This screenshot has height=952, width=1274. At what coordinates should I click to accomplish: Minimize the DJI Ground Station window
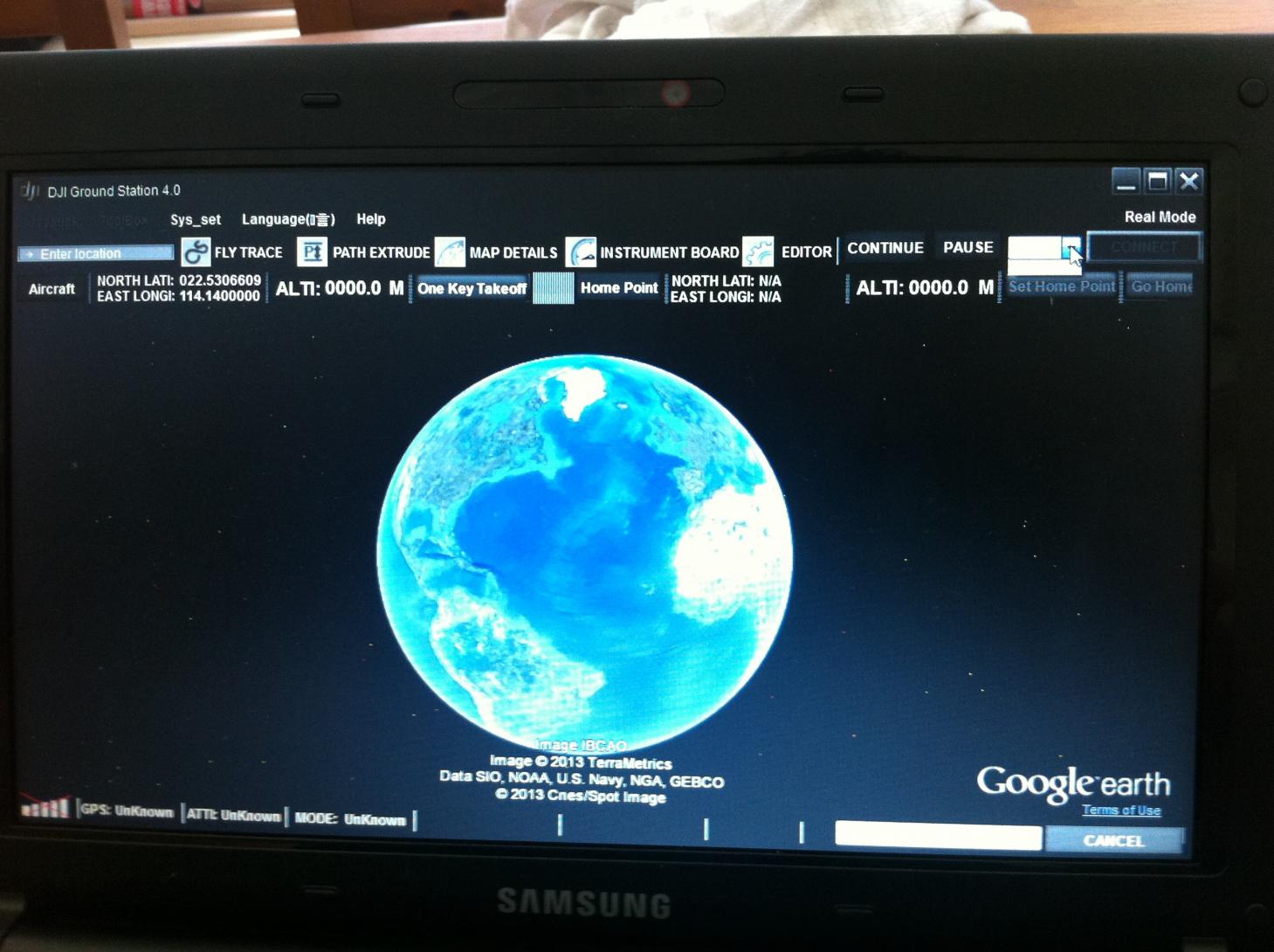(x=1126, y=182)
